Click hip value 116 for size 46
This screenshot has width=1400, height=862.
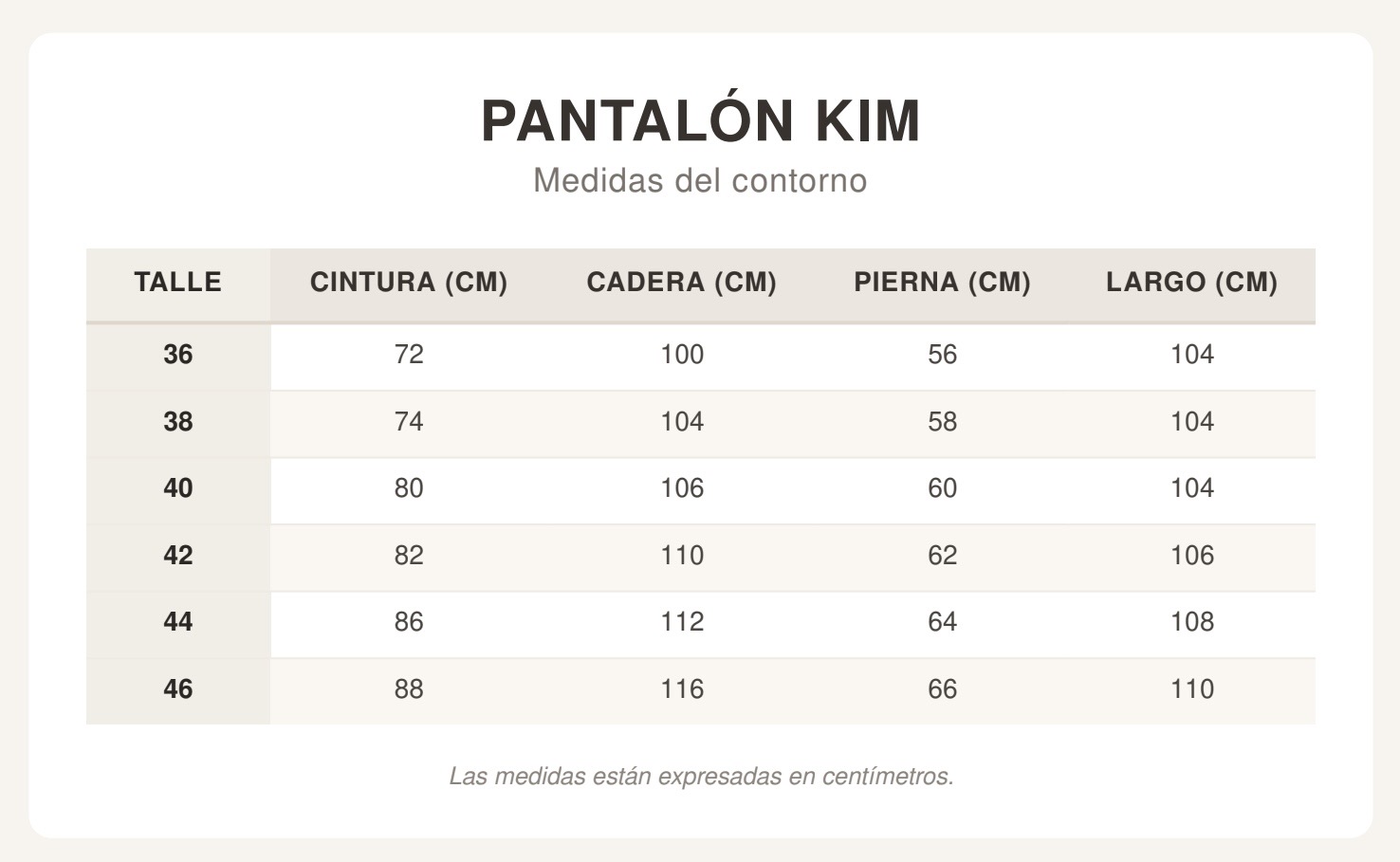[x=682, y=689]
